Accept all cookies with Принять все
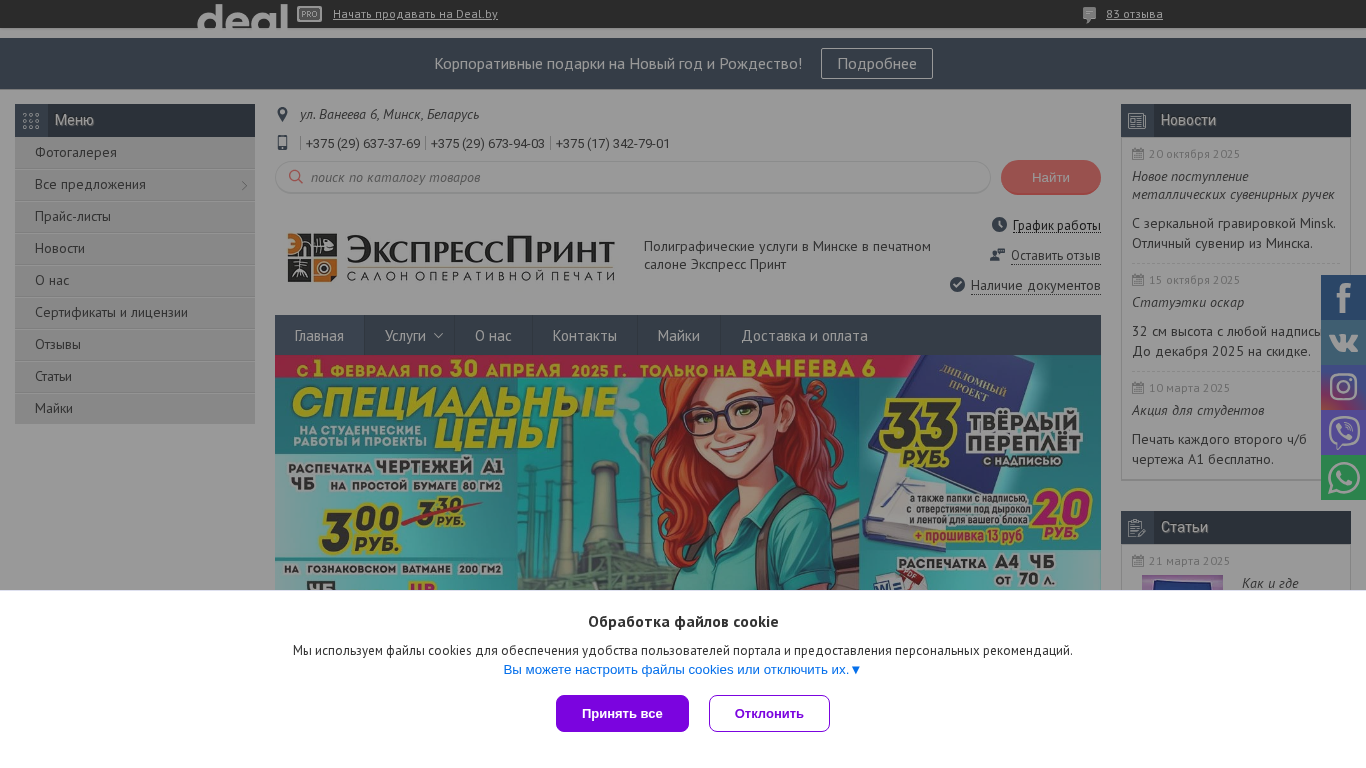The image size is (1366, 768). (x=622, y=713)
